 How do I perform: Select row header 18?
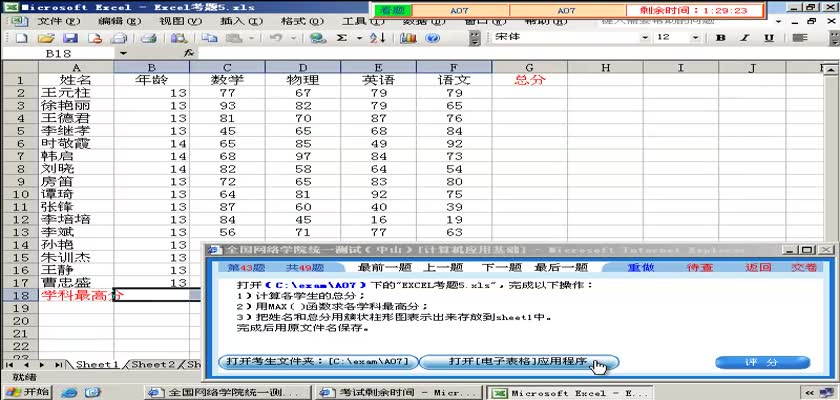[x=20, y=295]
